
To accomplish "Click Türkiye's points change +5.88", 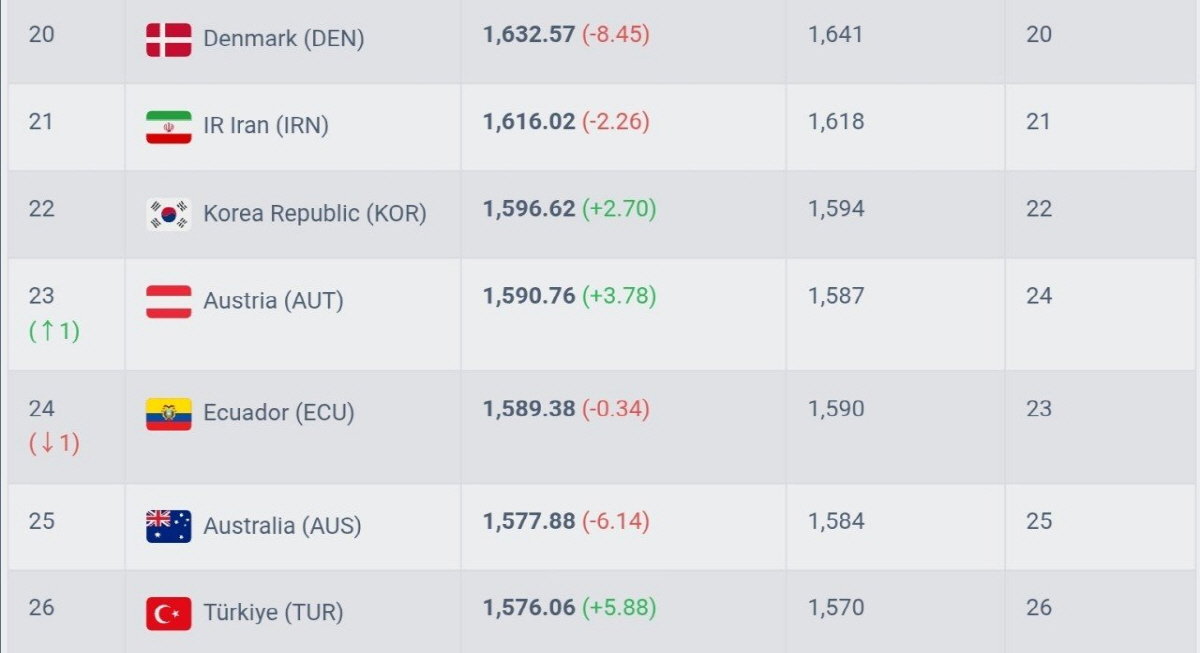I will pos(619,607).
